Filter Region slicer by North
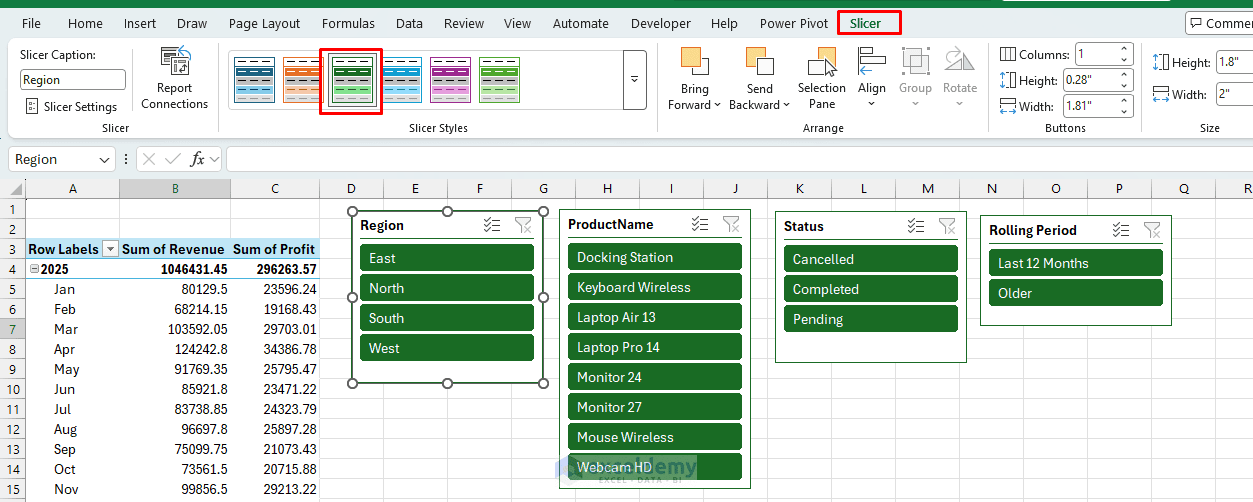1253x502 pixels. (447, 288)
